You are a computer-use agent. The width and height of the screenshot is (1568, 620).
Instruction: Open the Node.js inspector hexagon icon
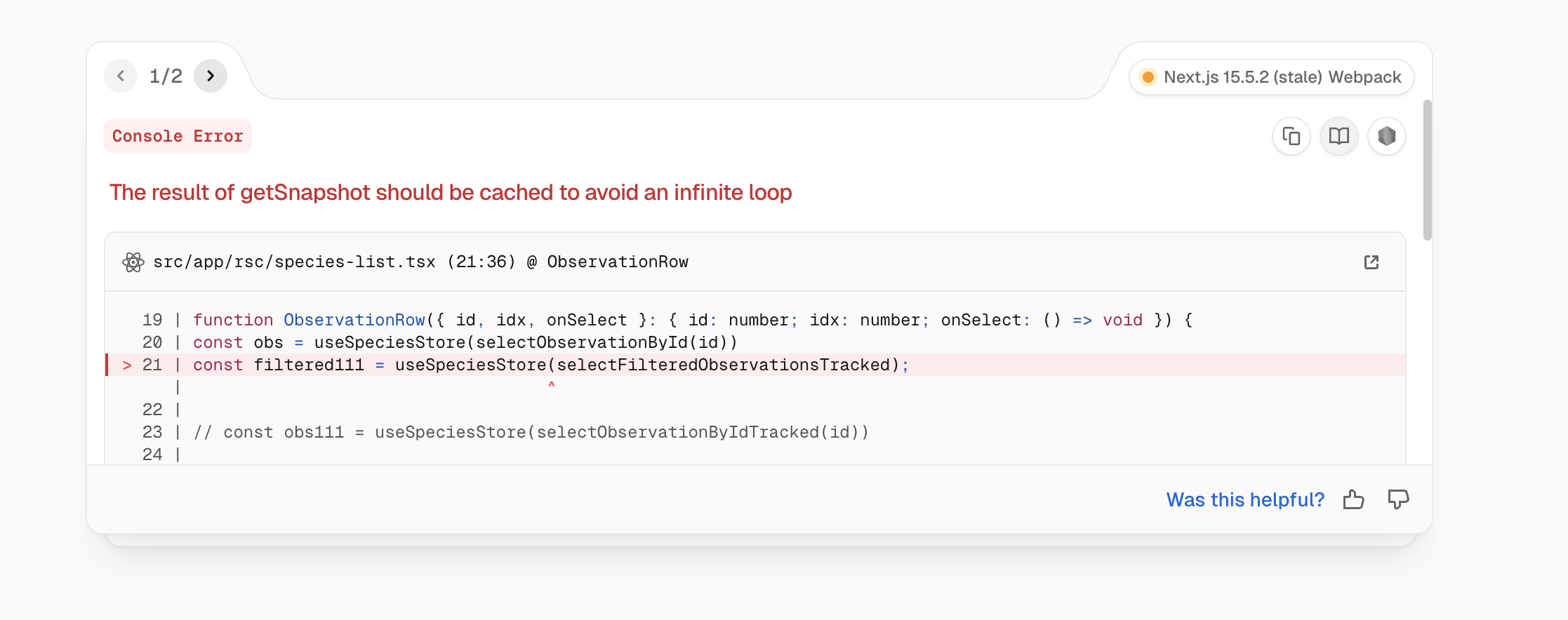pyautogui.click(x=1387, y=136)
